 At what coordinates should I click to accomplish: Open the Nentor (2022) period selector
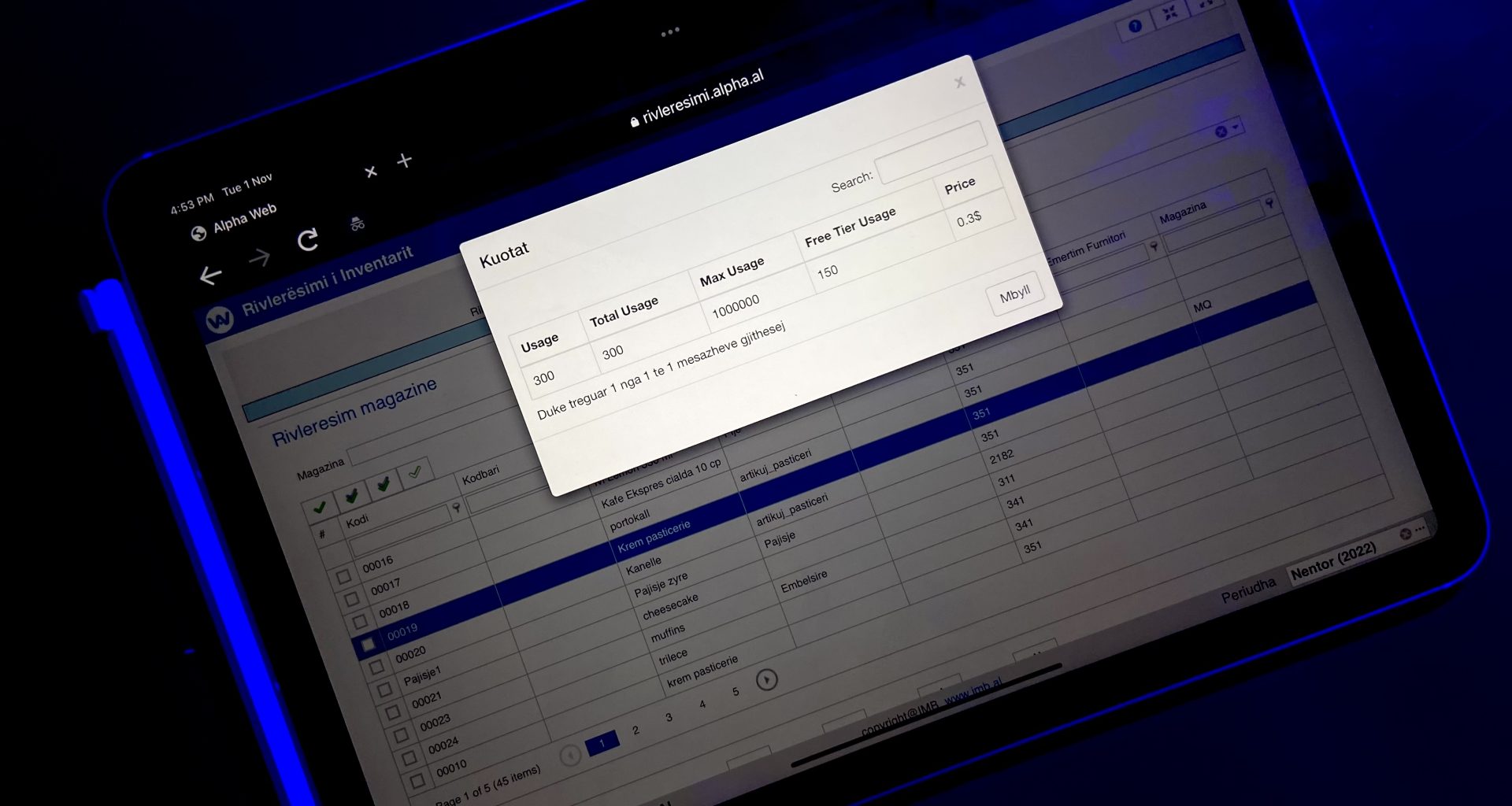pos(1334,561)
